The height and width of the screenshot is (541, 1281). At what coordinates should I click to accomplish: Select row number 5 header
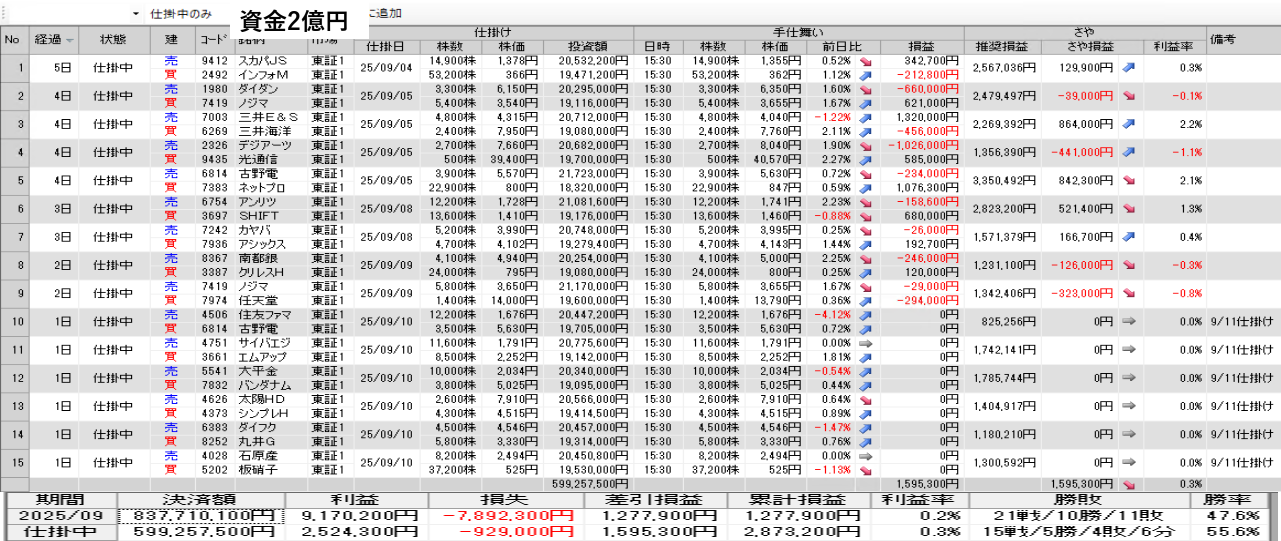click(x=14, y=180)
